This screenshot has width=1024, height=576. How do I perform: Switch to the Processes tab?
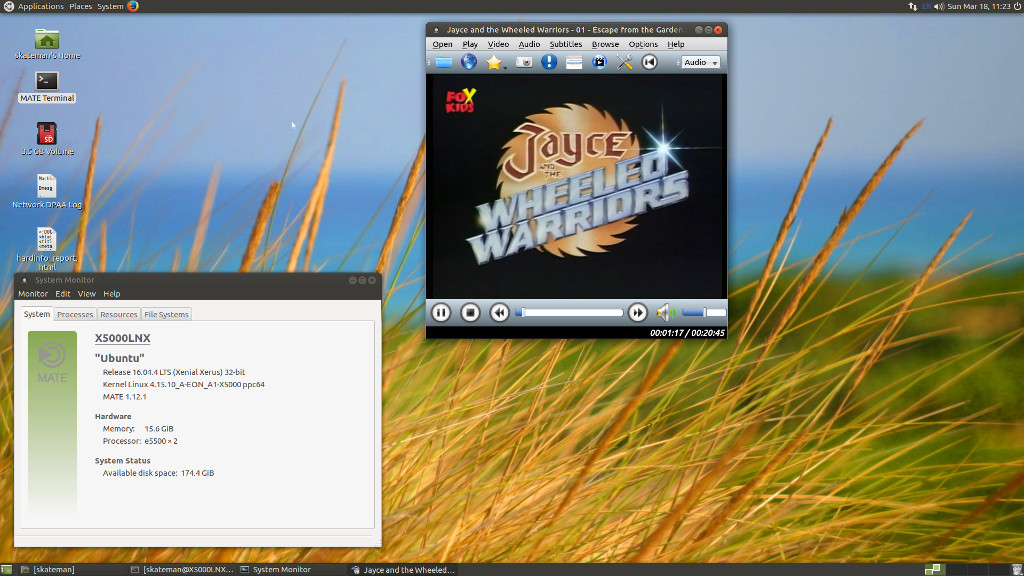pos(75,315)
